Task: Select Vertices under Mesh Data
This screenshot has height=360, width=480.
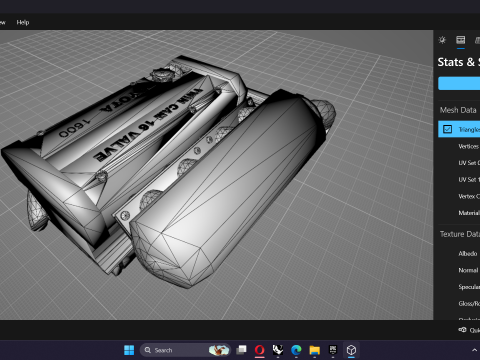Action: (x=469, y=146)
